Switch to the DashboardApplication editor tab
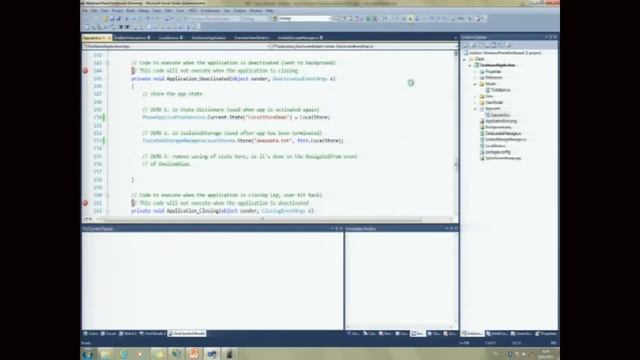Screen dimensions: 640x360 tap(209, 38)
